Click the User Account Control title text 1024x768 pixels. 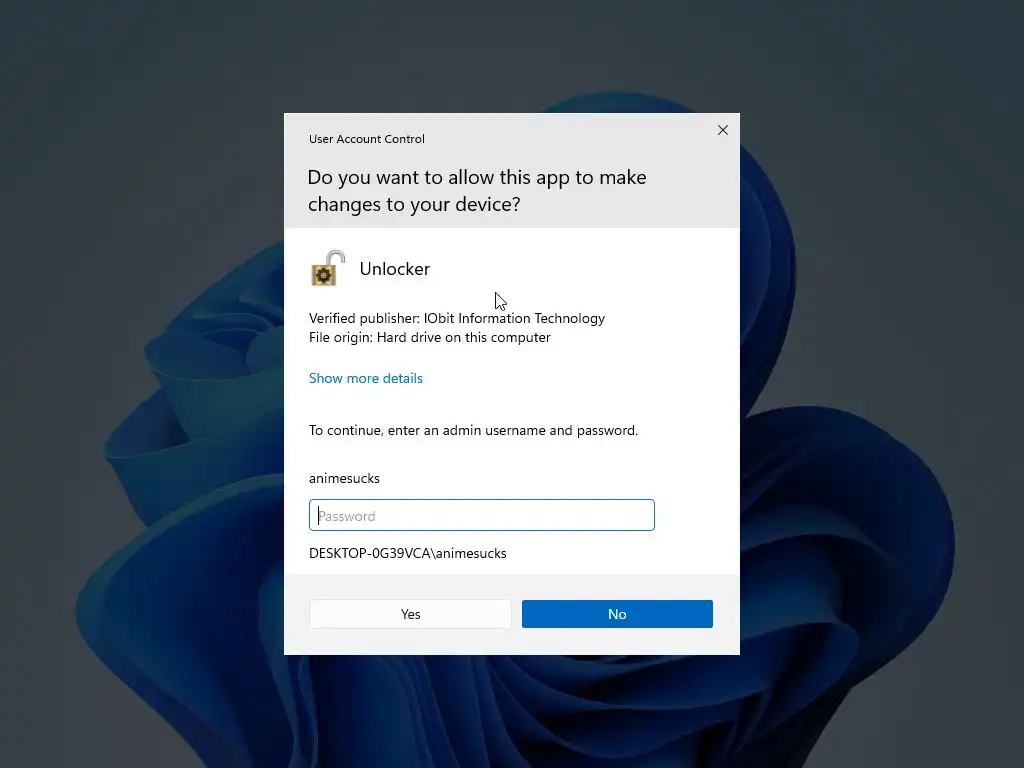tap(367, 139)
